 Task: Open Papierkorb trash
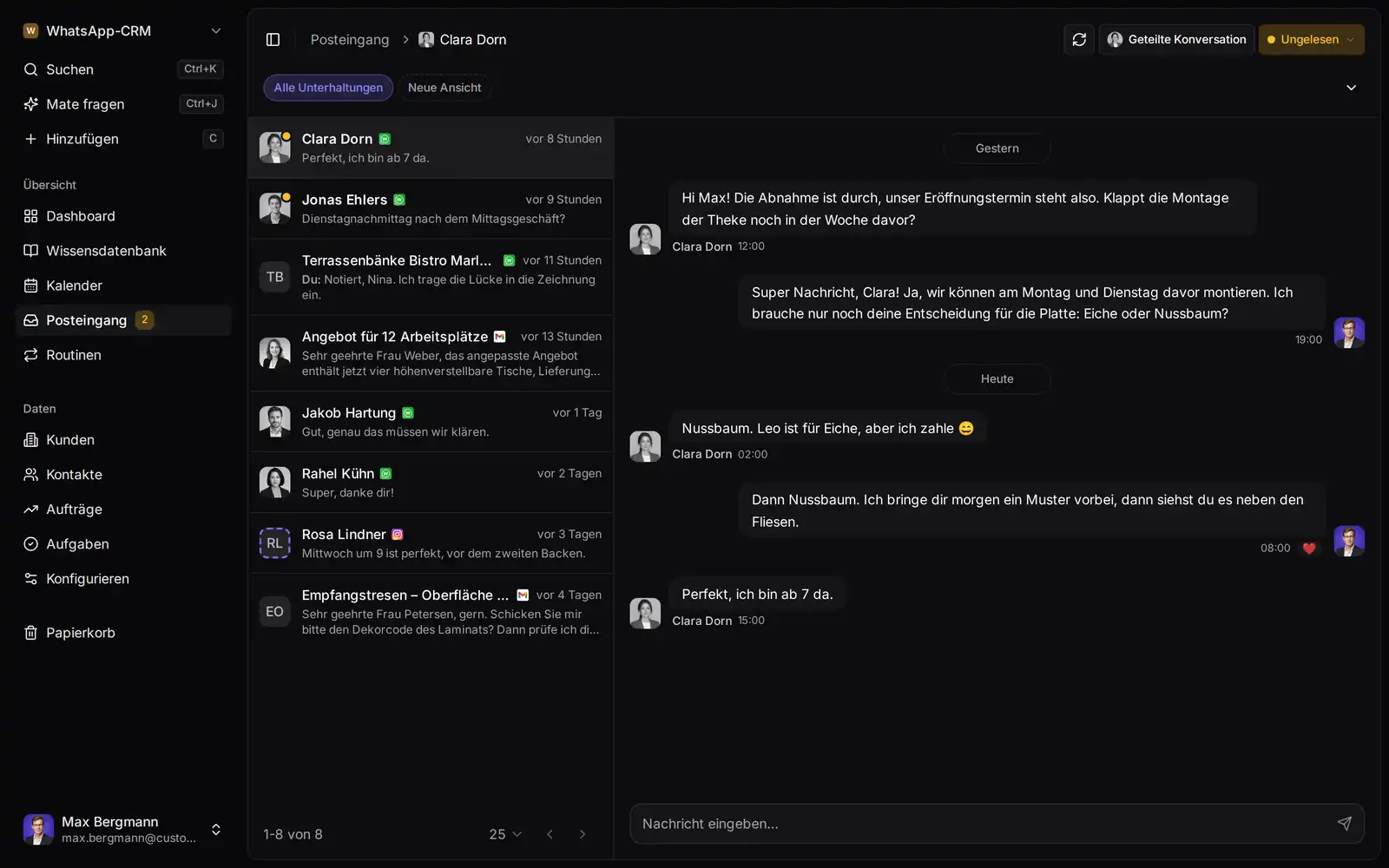coord(123,633)
